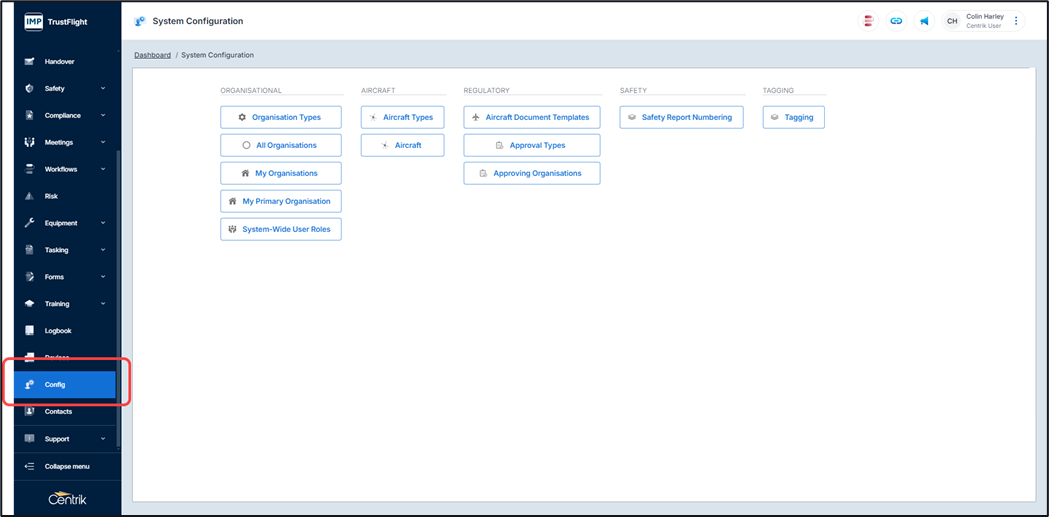Open Safety Report Numbering button
The height and width of the screenshot is (517, 1049).
[682, 117]
